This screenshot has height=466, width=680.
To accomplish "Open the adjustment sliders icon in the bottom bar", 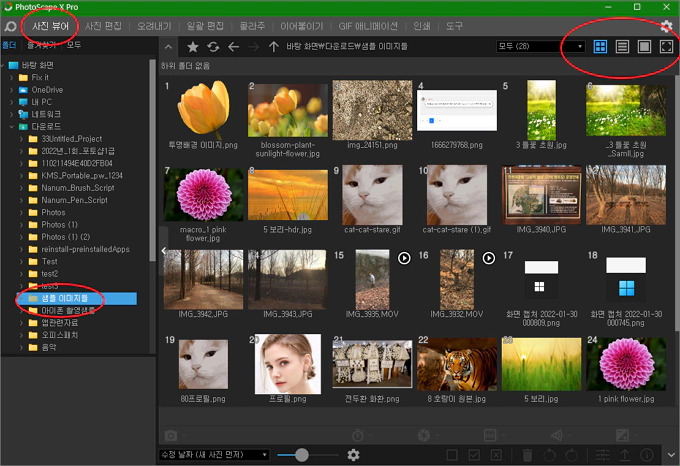I will tap(602, 455).
